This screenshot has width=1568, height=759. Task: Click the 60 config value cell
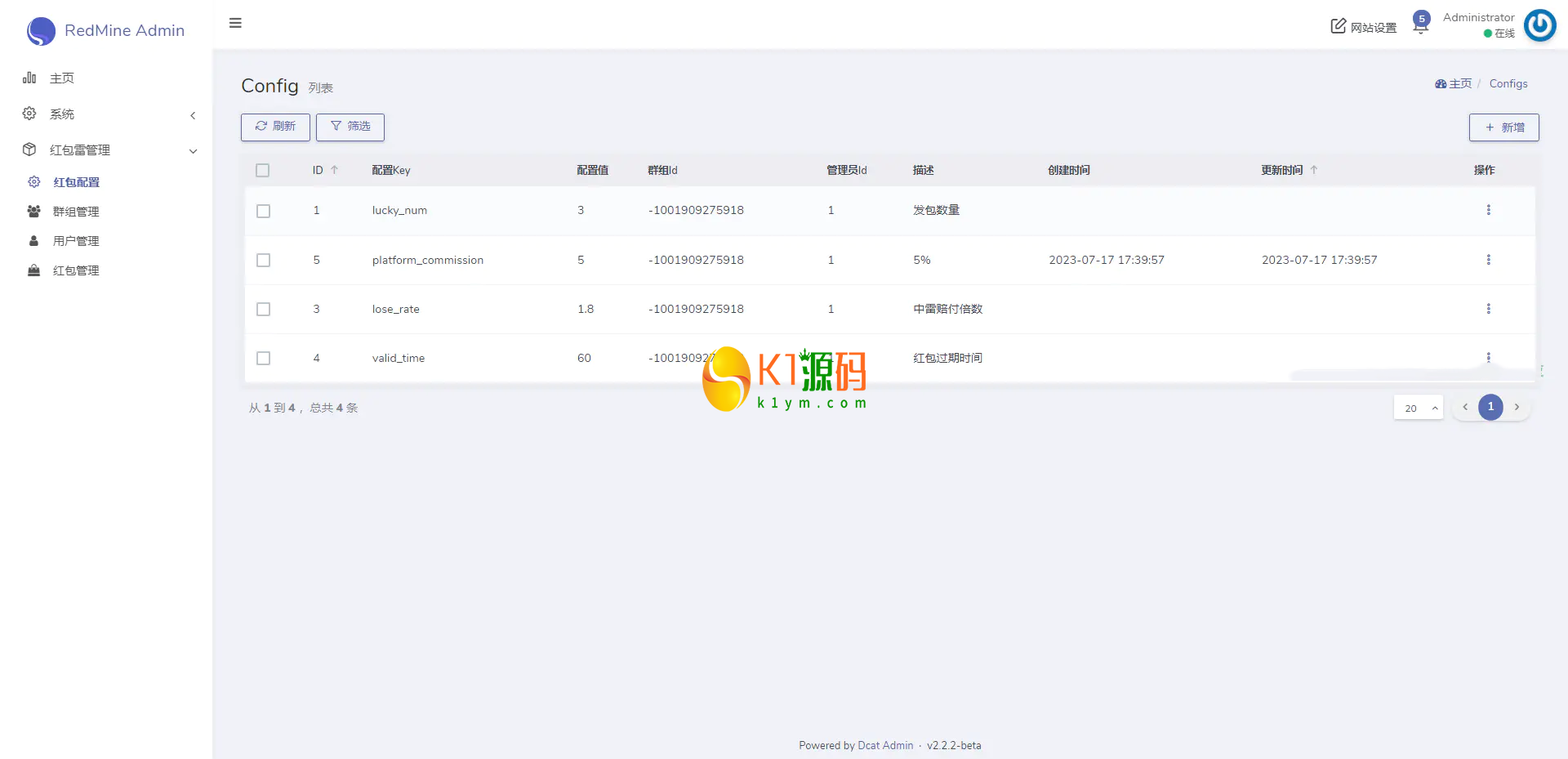tap(584, 358)
